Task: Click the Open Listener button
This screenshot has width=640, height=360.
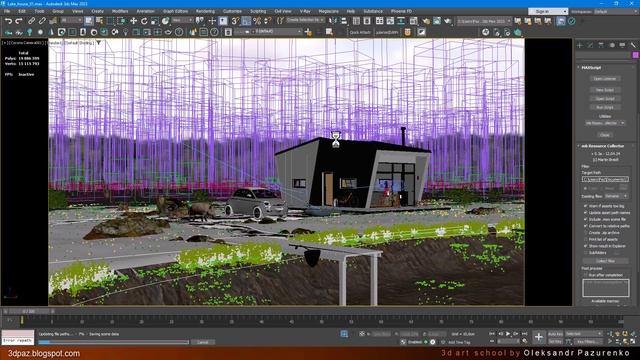Action: tap(605, 78)
